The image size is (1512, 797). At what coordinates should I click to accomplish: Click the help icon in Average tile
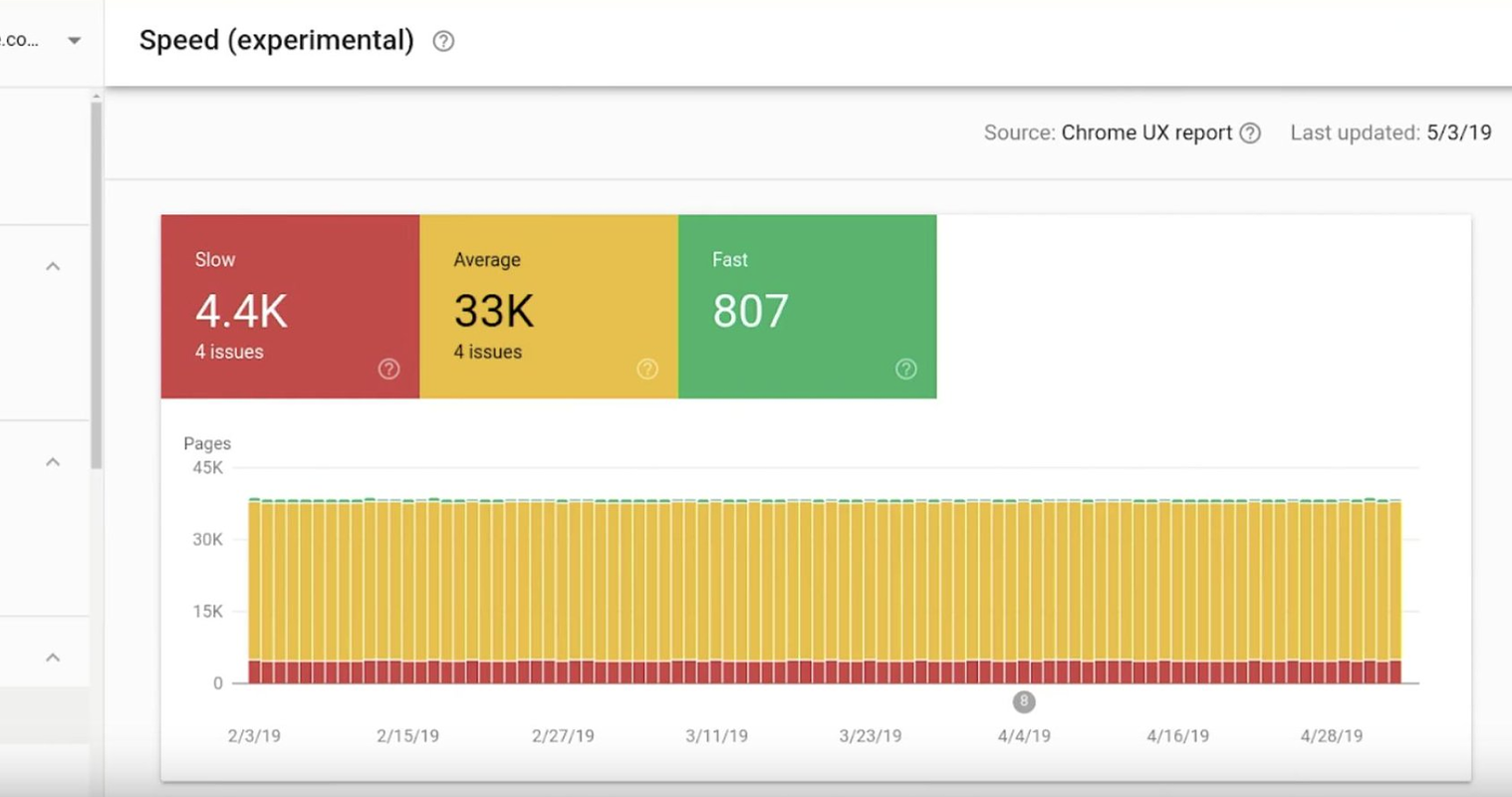(x=647, y=369)
